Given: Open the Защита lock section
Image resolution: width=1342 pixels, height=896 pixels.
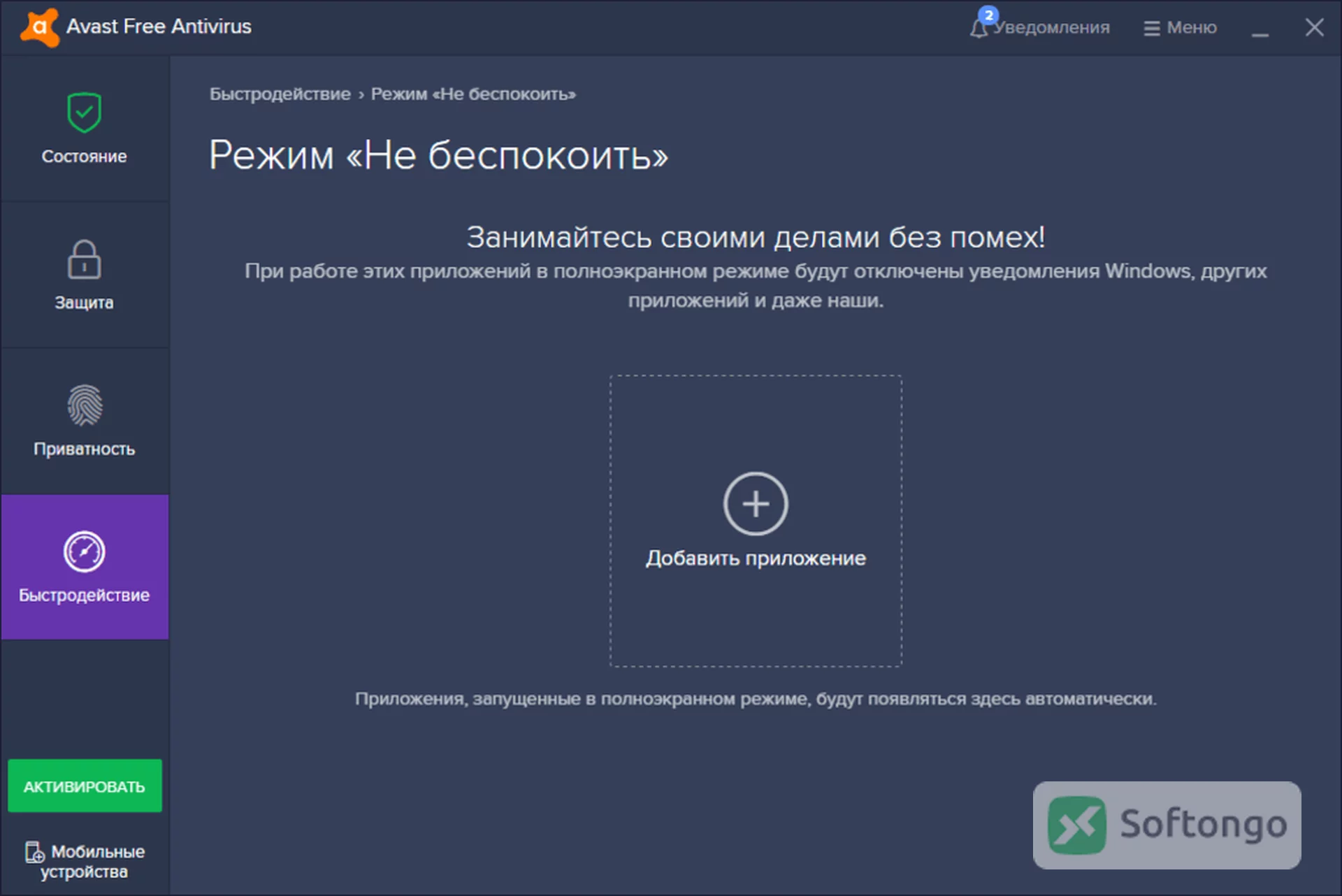Looking at the screenshot, I should (x=85, y=275).
